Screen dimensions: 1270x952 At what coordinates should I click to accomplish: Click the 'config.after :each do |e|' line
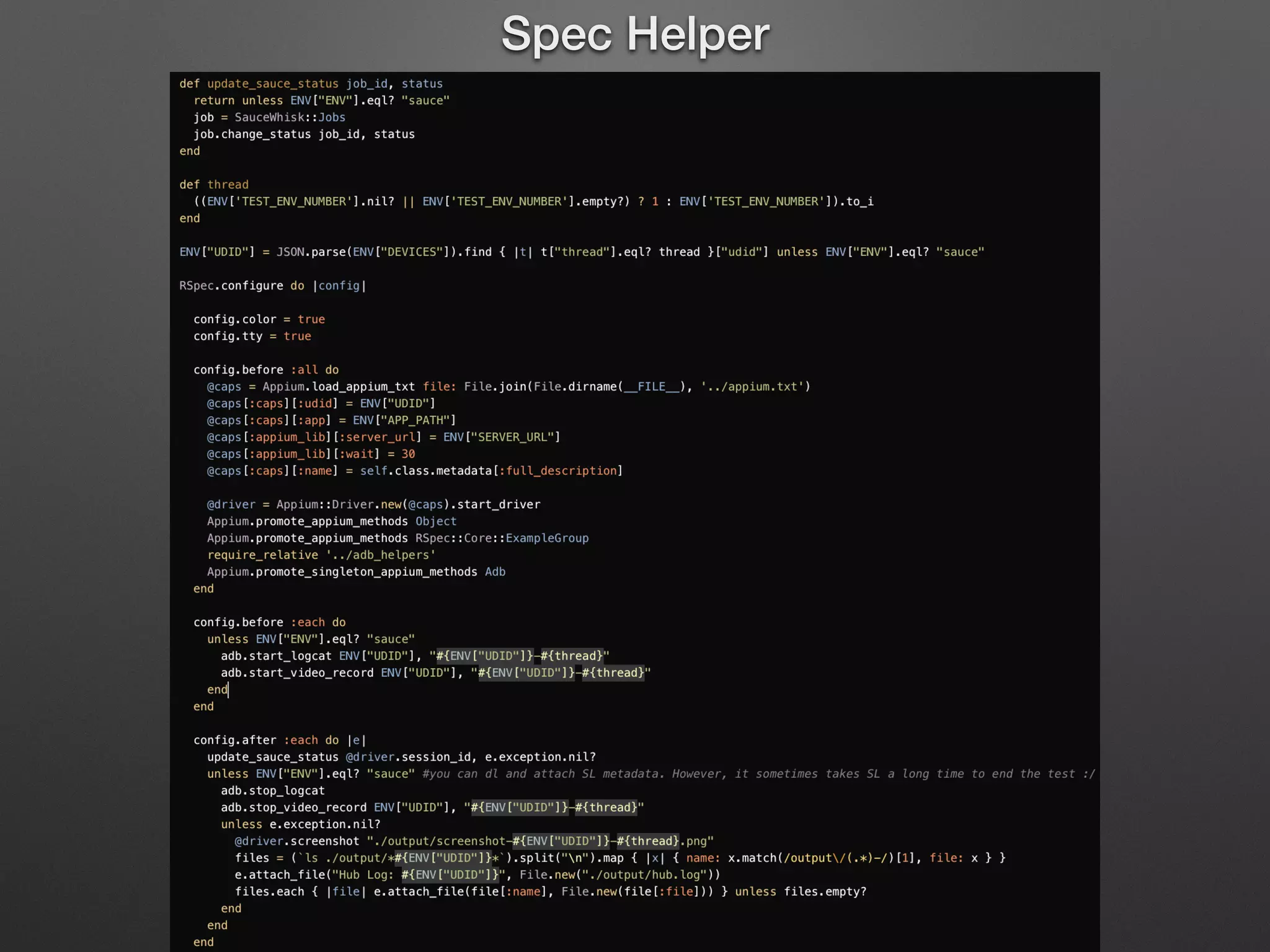click(x=280, y=740)
